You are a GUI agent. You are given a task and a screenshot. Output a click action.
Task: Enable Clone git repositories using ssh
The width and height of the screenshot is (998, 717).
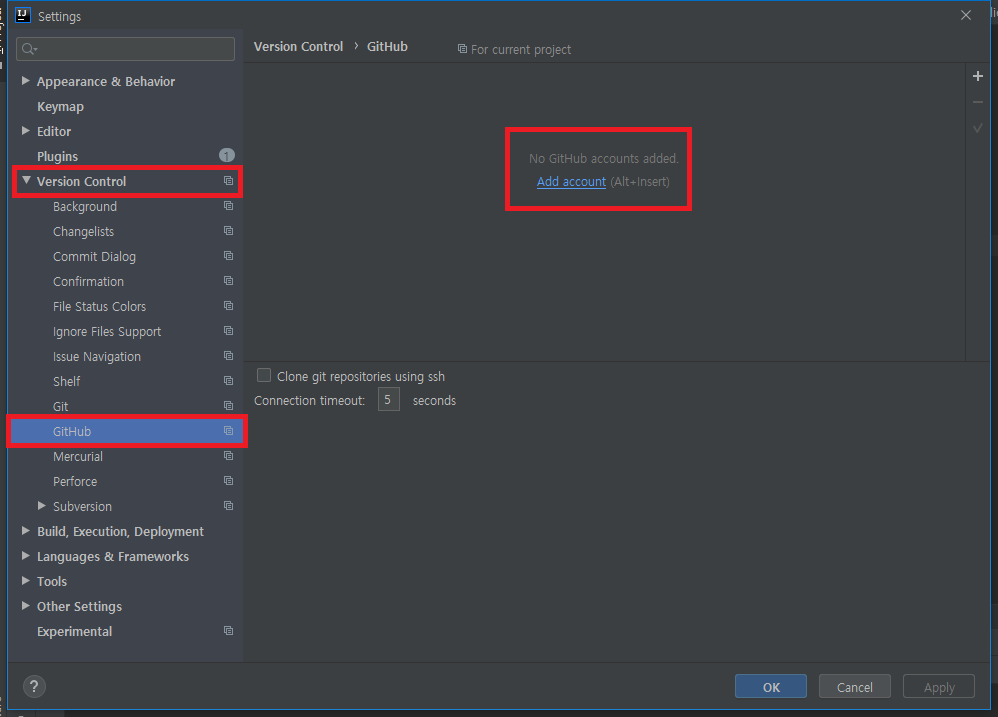(x=264, y=375)
